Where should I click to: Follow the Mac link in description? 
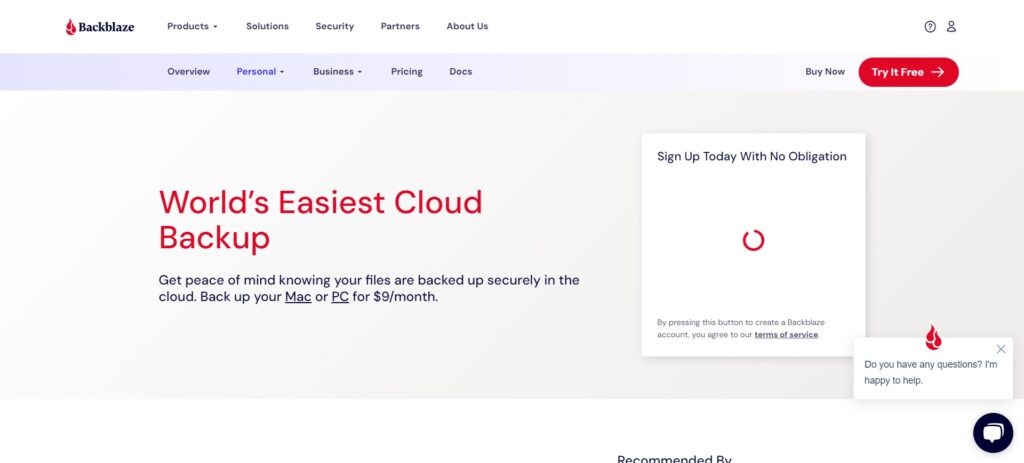click(x=298, y=297)
